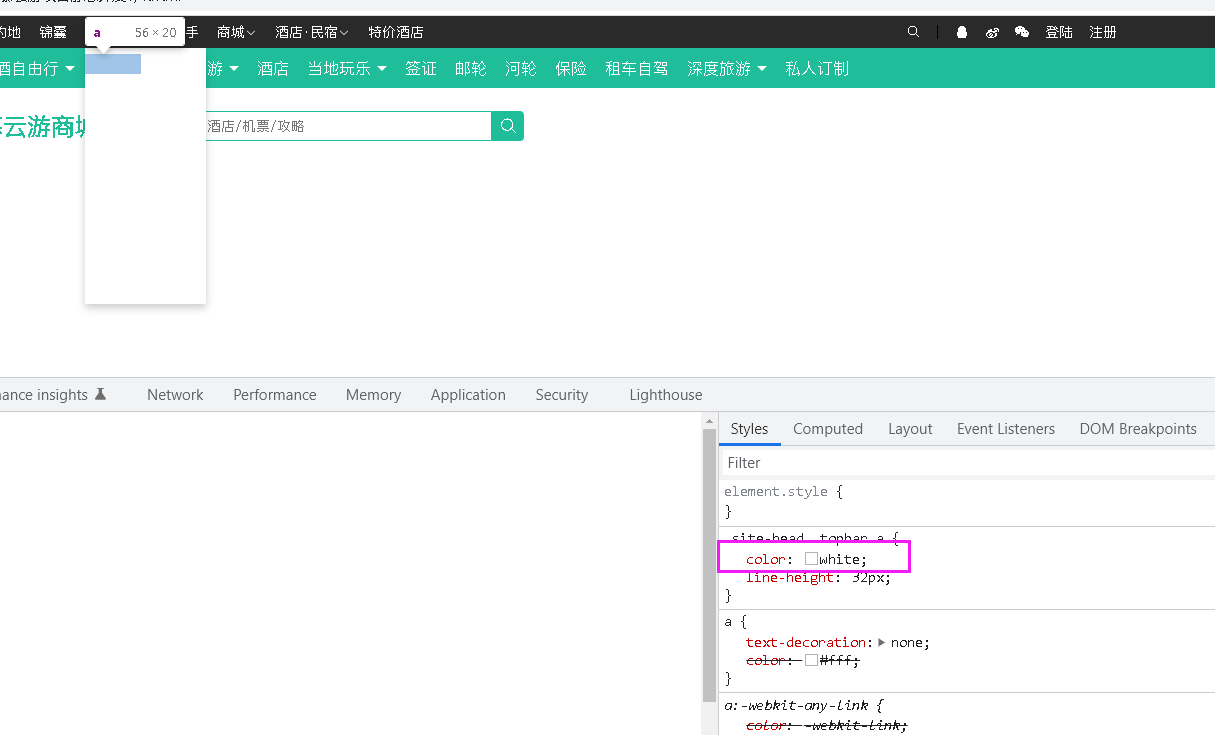Click the Styles pane vertical scrollbar

710,565
